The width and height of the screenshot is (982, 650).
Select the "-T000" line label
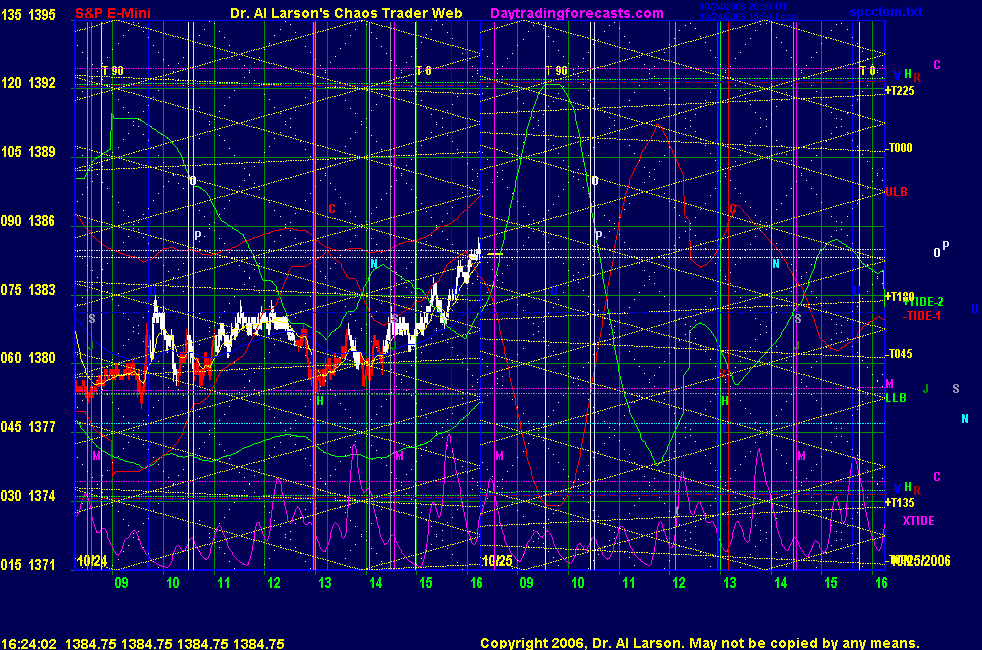click(x=899, y=148)
